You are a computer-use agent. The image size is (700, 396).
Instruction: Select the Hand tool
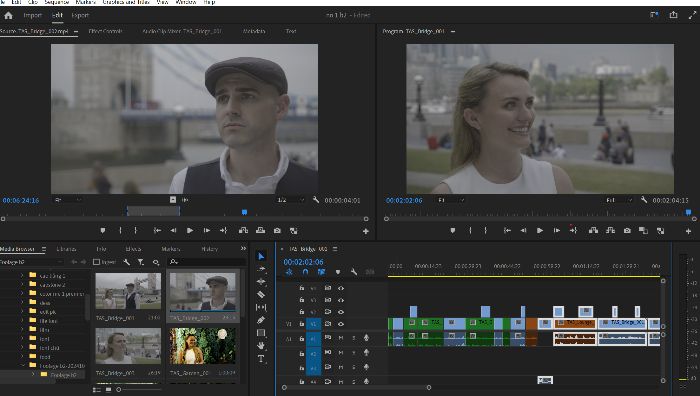point(262,346)
